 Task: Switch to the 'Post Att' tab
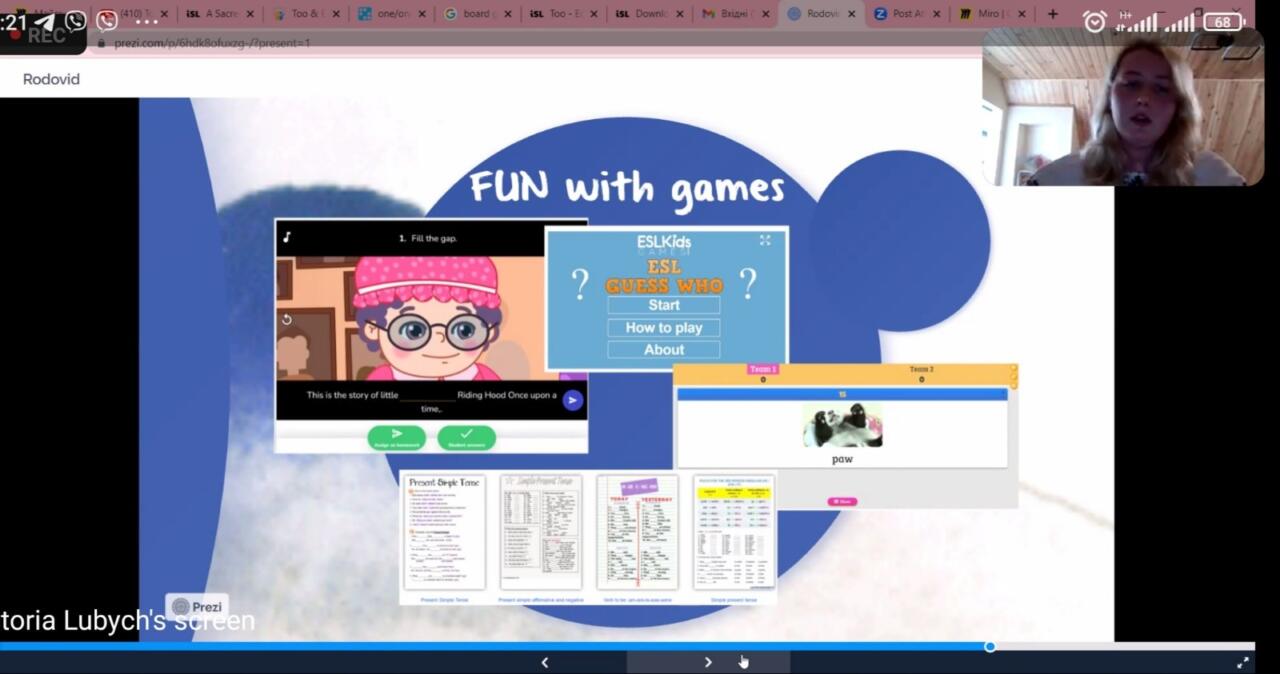(x=907, y=14)
